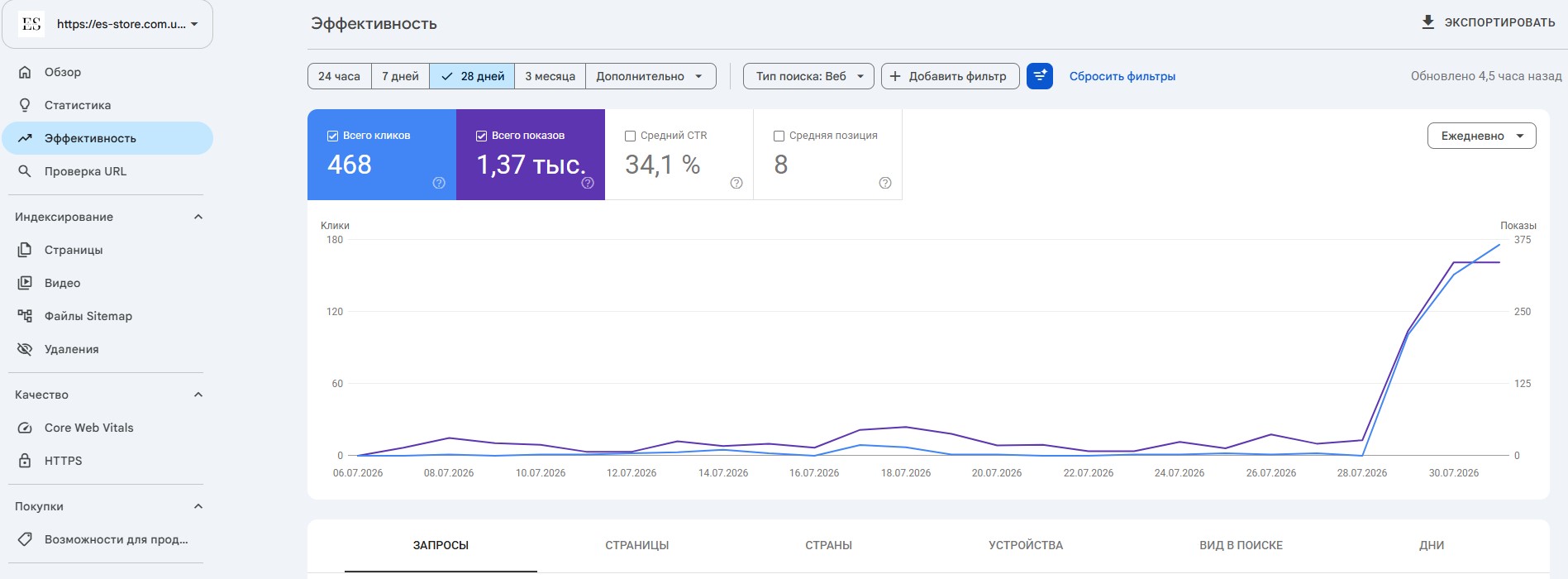The height and width of the screenshot is (579, 1568).
Task: Open help icon on Средняя позиция card
Action: [x=885, y=183]
